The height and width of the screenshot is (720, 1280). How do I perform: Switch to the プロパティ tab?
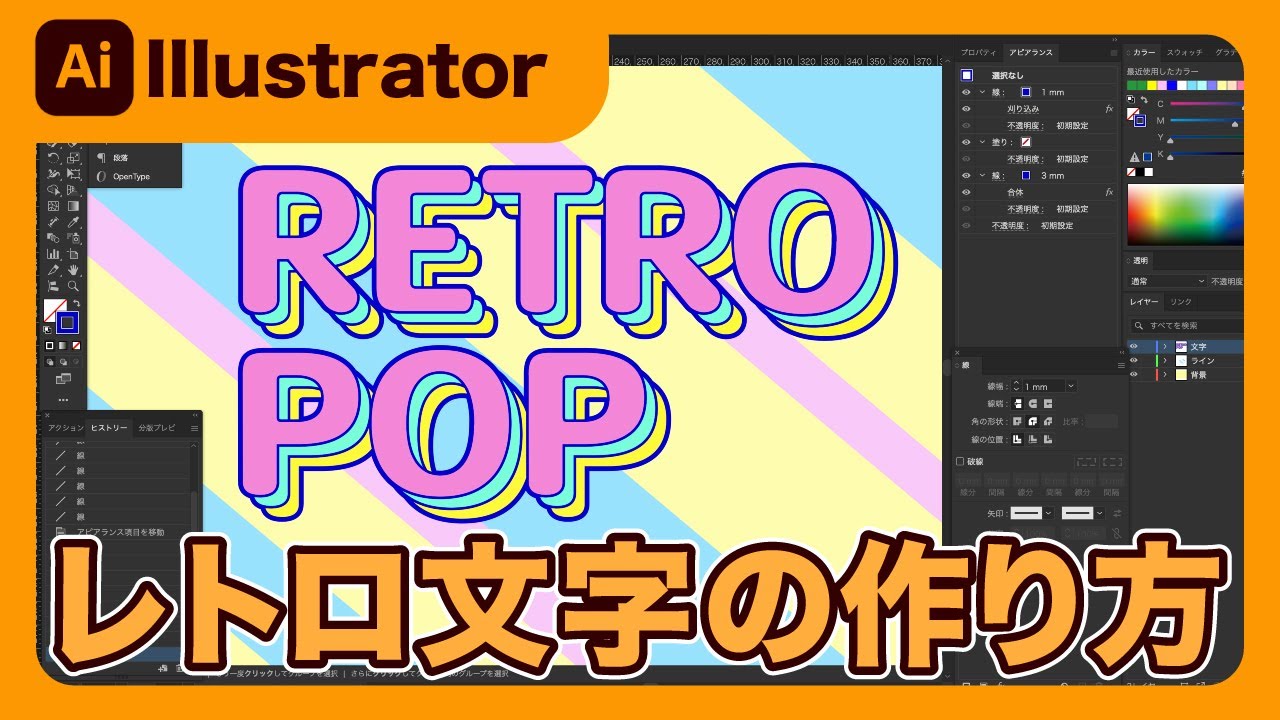tap(979, 52)
